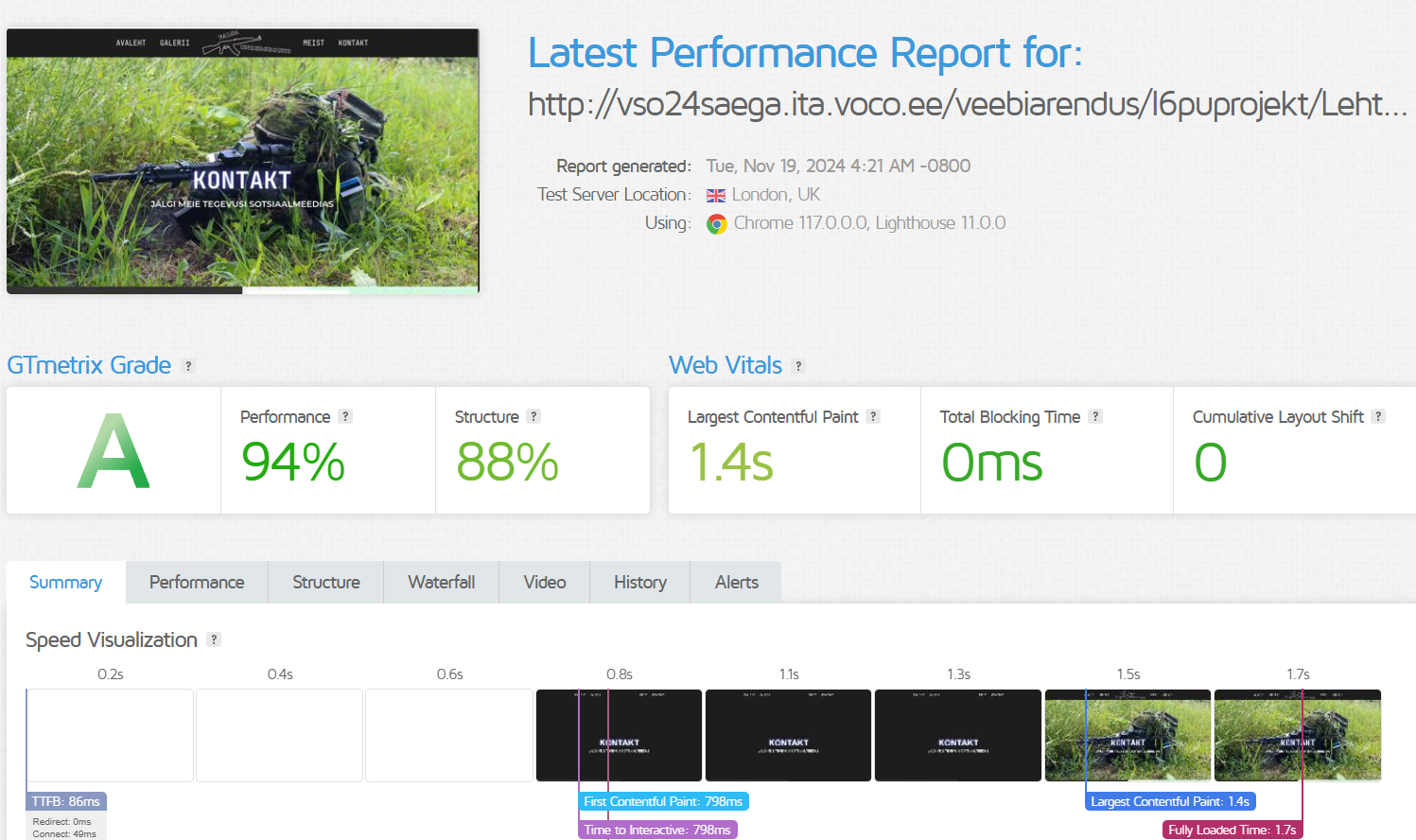Click the Chrome browser icon
The height and width of the screenshot is (840, 1416).
point(717,223)
